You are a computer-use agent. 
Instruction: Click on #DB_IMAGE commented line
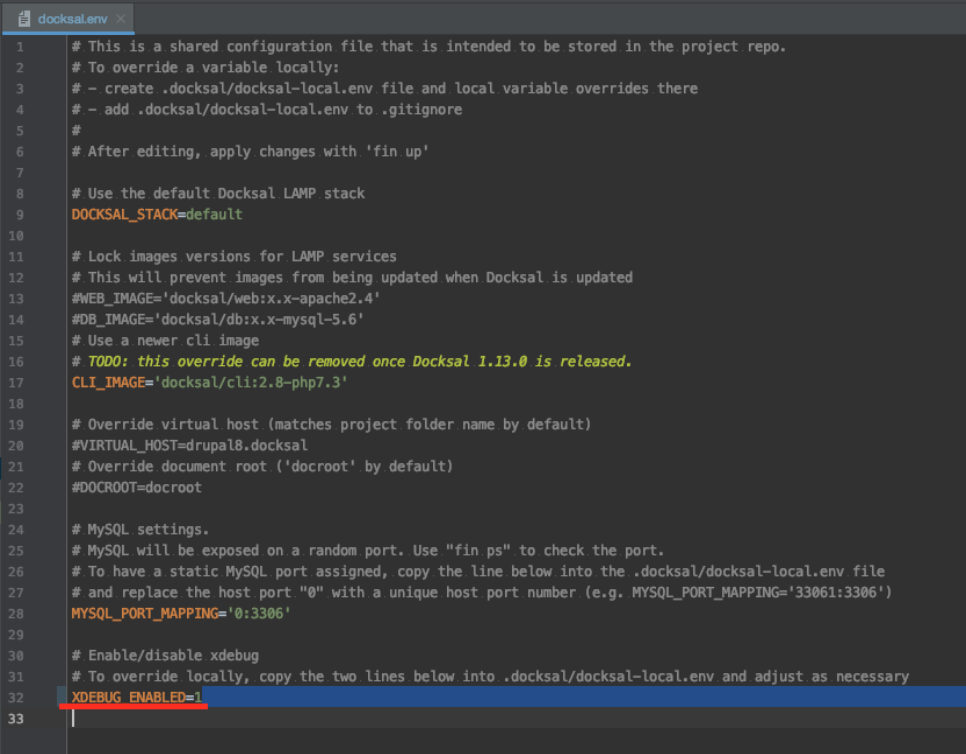tap(218, 320)
